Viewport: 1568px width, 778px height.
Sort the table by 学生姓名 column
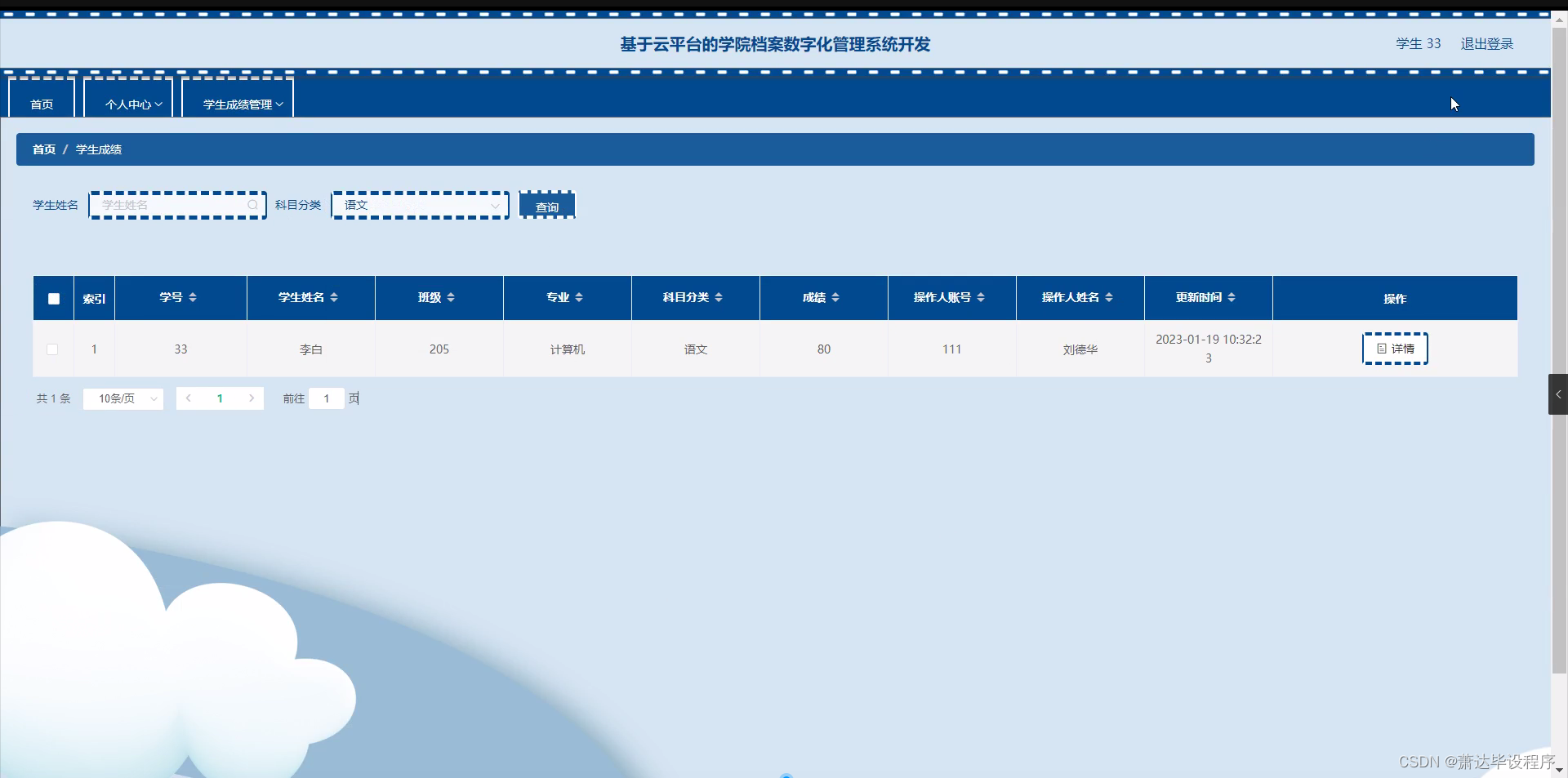click(335, 297)
